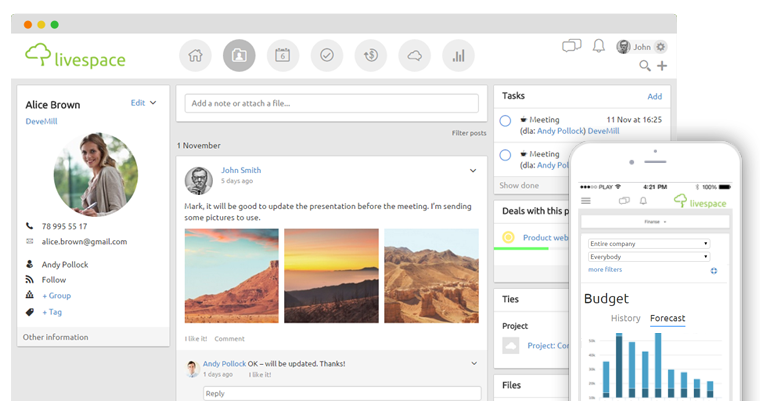Click the livespace logo

pyautogui.click(x=75, y=55)
